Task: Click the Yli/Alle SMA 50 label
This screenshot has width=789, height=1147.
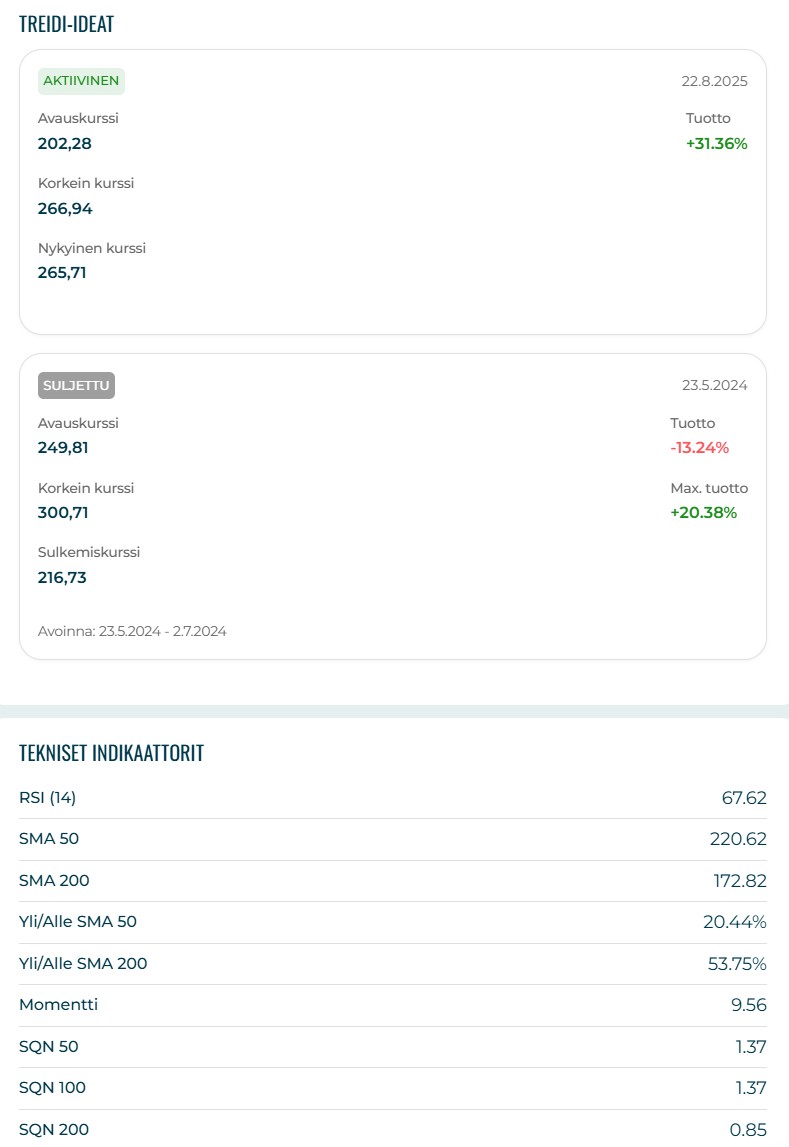Action: coord(78,922)
